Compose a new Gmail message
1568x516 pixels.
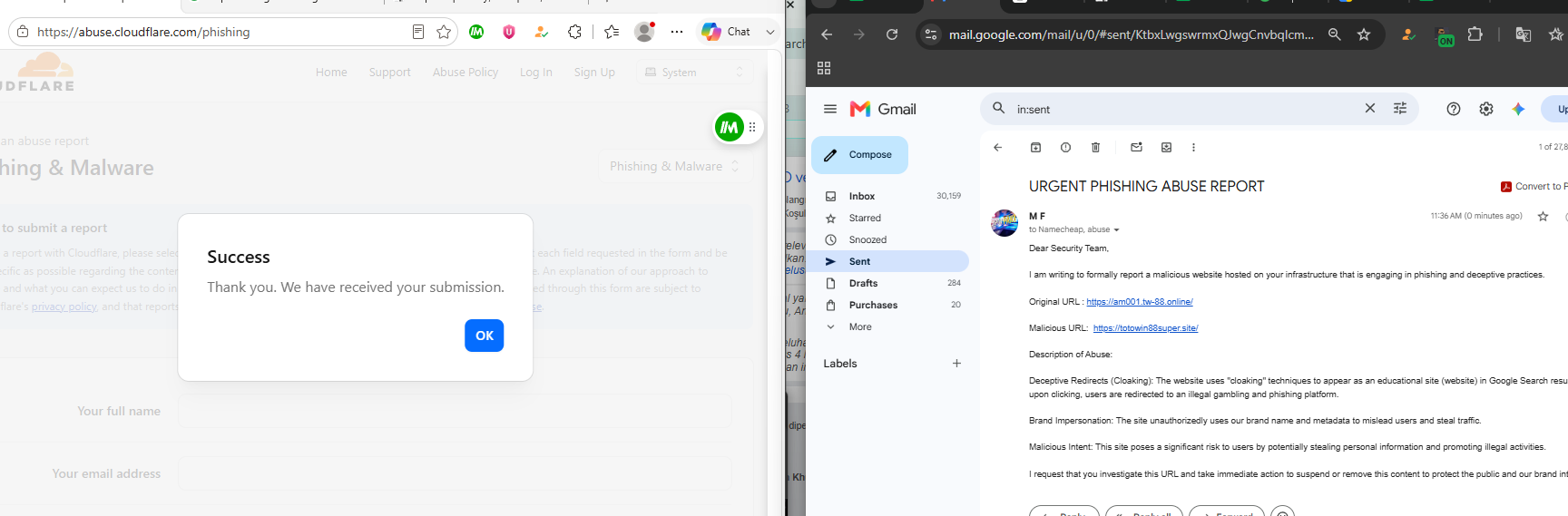pos(859,155)
